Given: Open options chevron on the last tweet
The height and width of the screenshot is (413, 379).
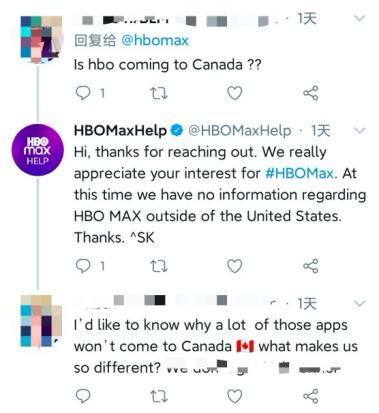Looking at the screenshot, I should [359, 303].
